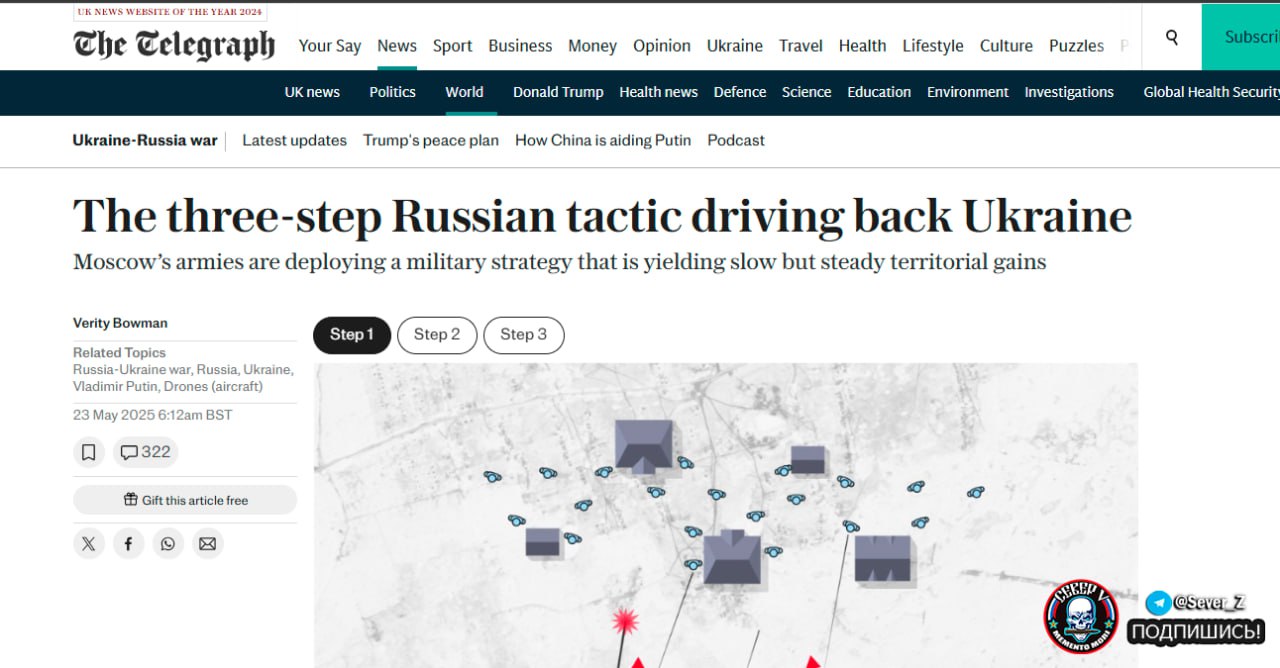Share article on X (Twitter)
The width and height of the screenshot is (1280, 668).
[89, 543]
